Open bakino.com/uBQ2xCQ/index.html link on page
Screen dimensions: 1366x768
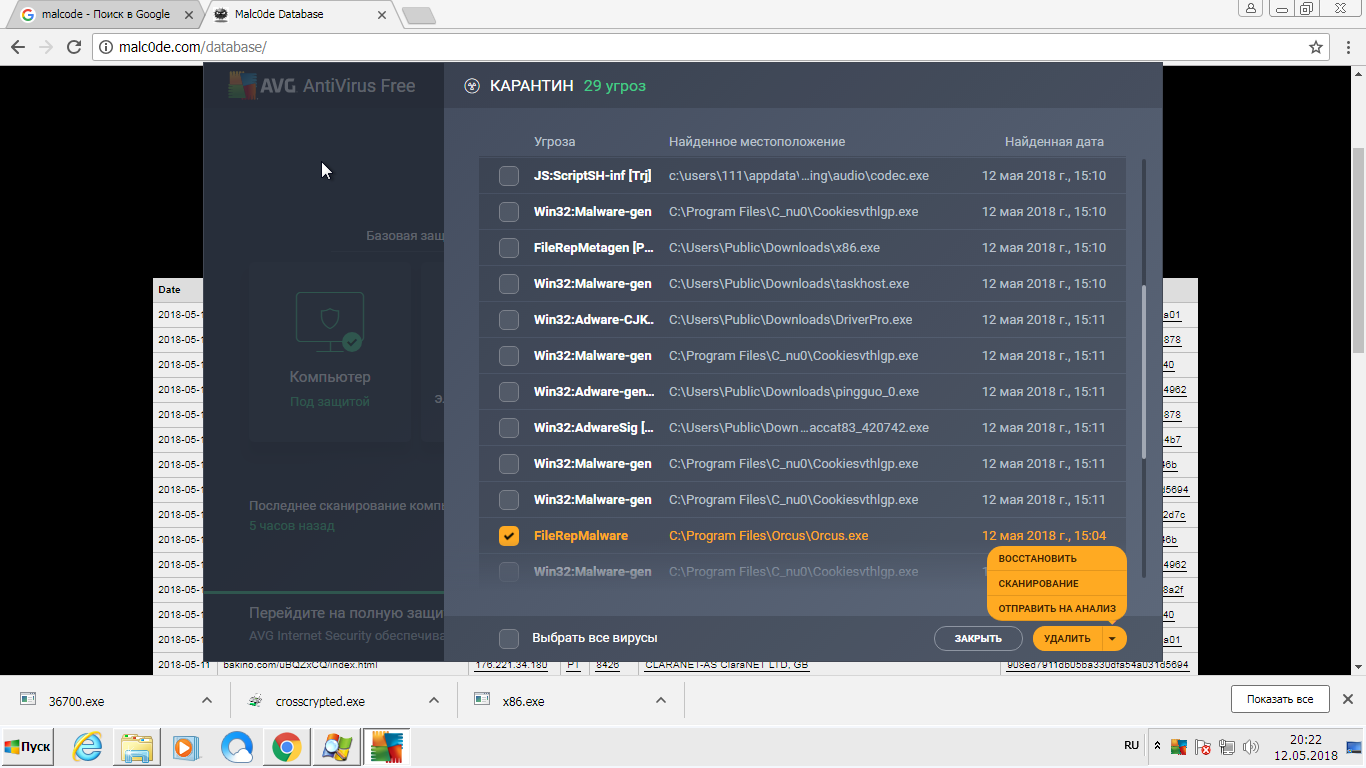(299, 664)
